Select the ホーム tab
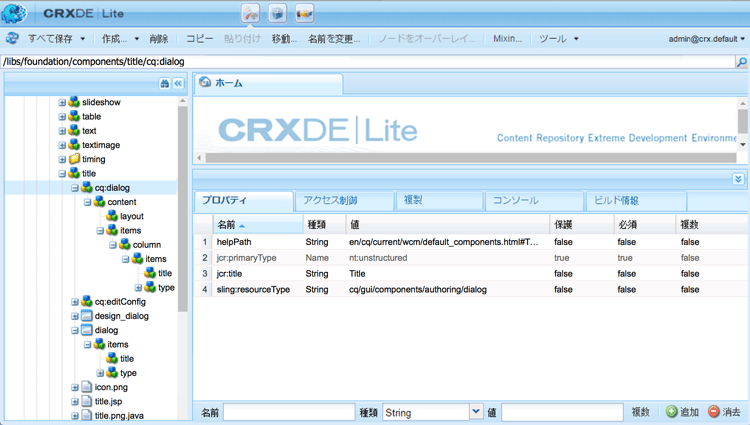Image resolution: width=750 pixels, height=425 pixels. pyautogui.click(x=269, y=83)
